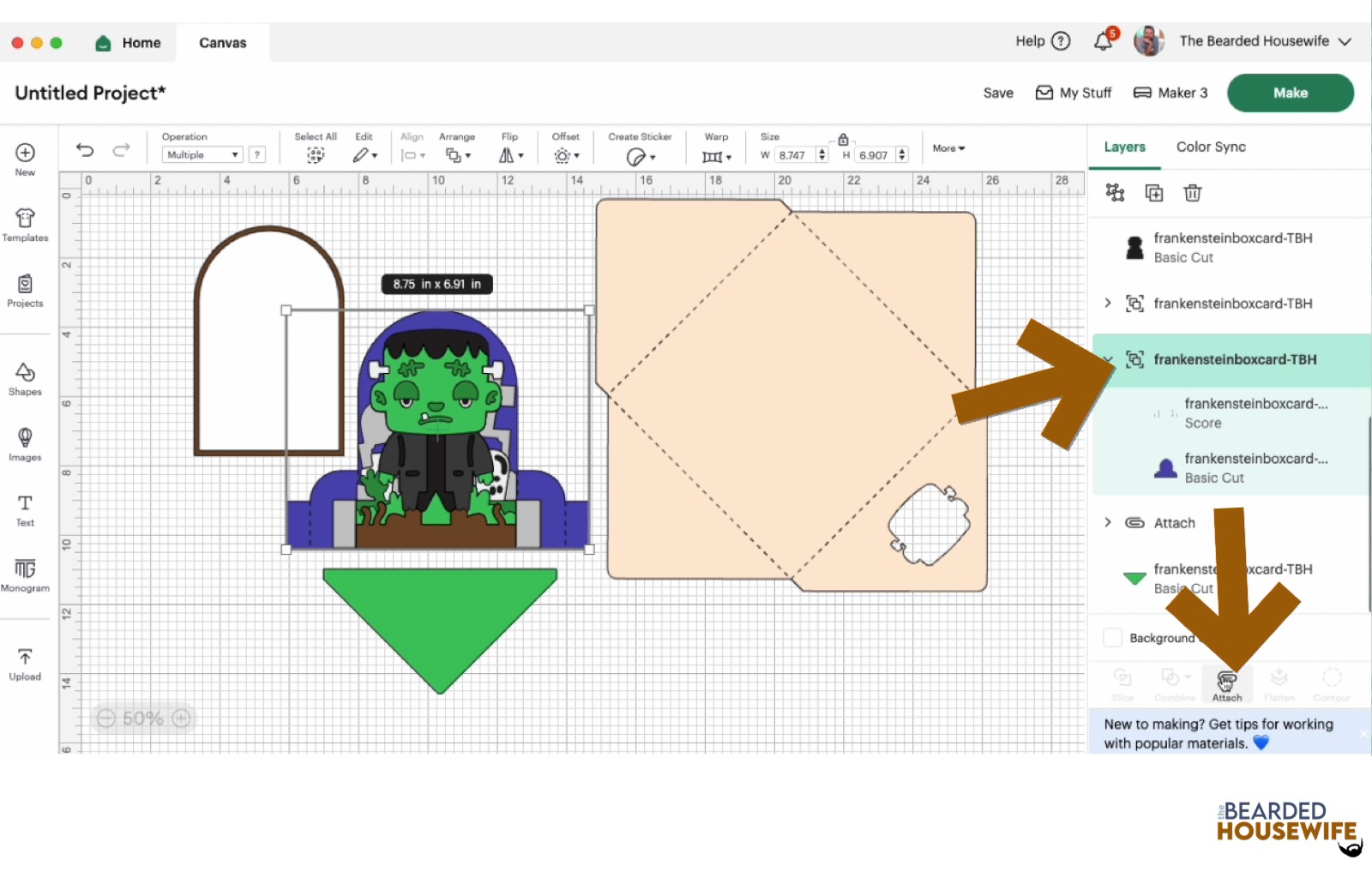The image size is (1372, 872).
Task: Open the Operation dropdown showing Multiple
Action: (202, 155)
